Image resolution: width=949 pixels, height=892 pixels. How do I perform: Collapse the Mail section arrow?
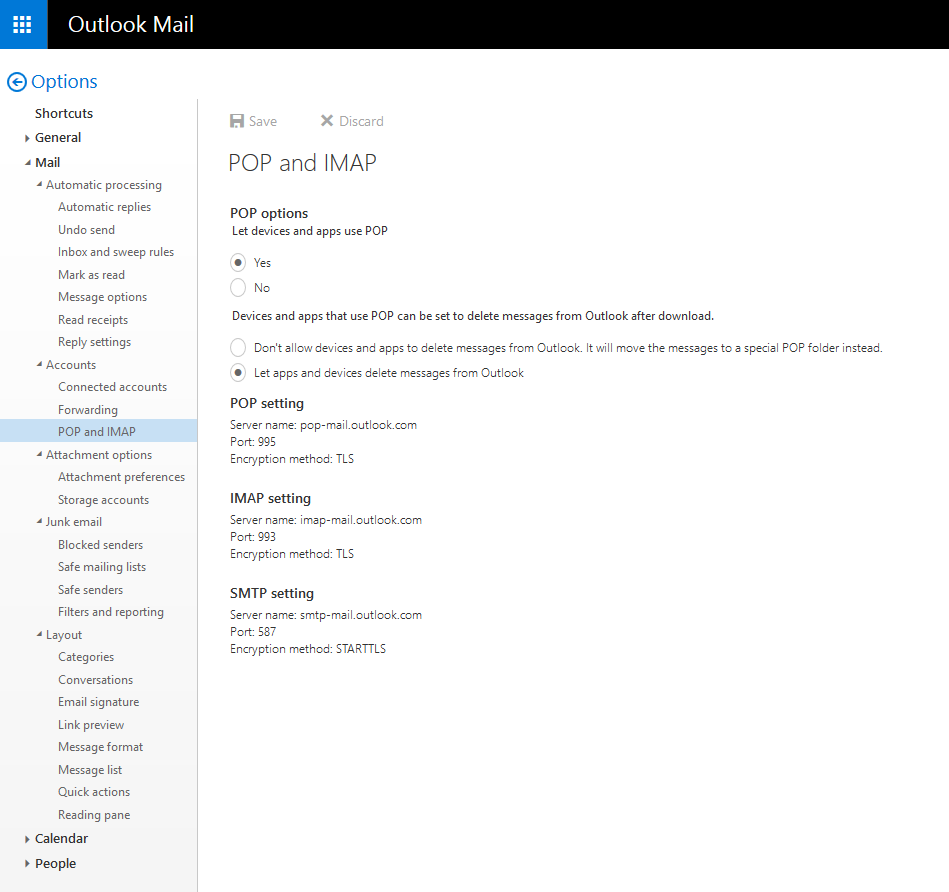(27, 163)
